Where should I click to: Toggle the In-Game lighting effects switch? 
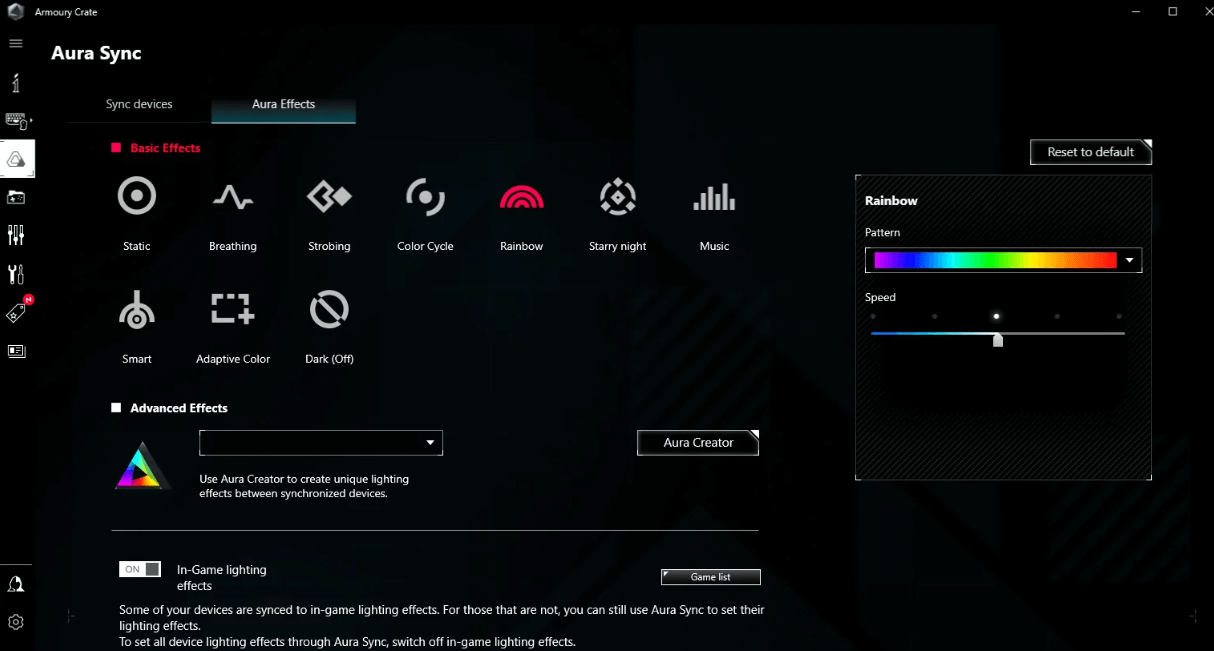140,569
